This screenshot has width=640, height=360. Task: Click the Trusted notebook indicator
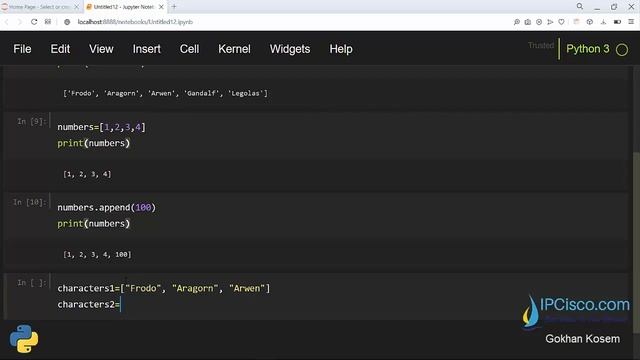coord(541,45)
